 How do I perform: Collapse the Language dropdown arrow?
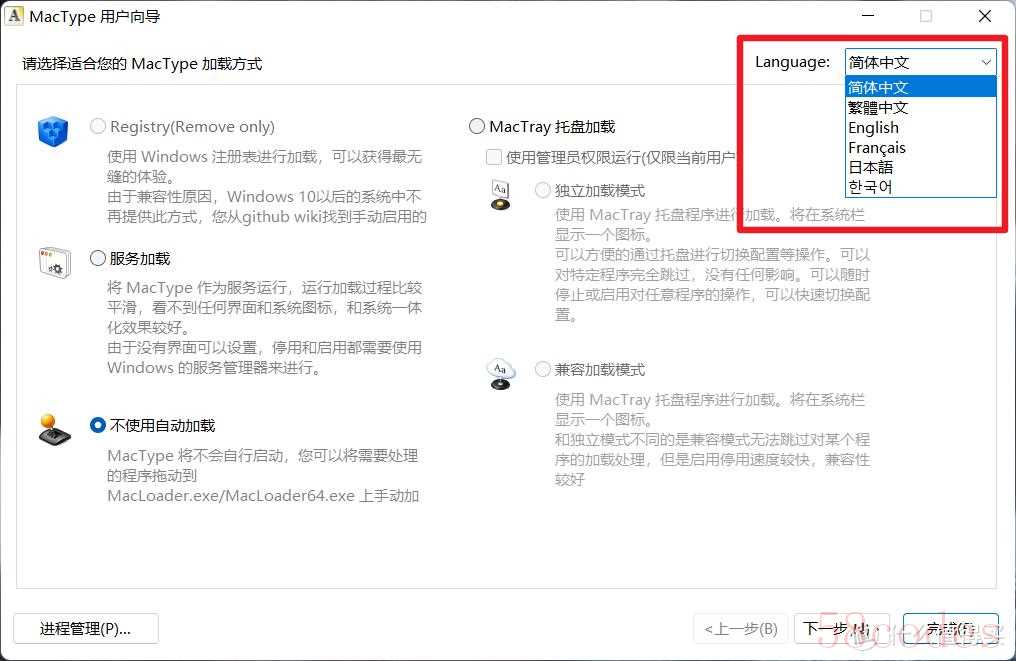click(986, 62)
